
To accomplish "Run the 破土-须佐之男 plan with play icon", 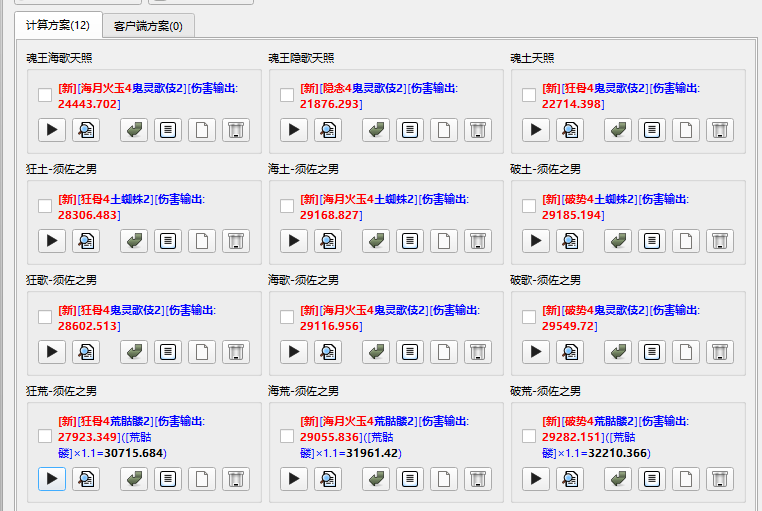I will point(536,241).
